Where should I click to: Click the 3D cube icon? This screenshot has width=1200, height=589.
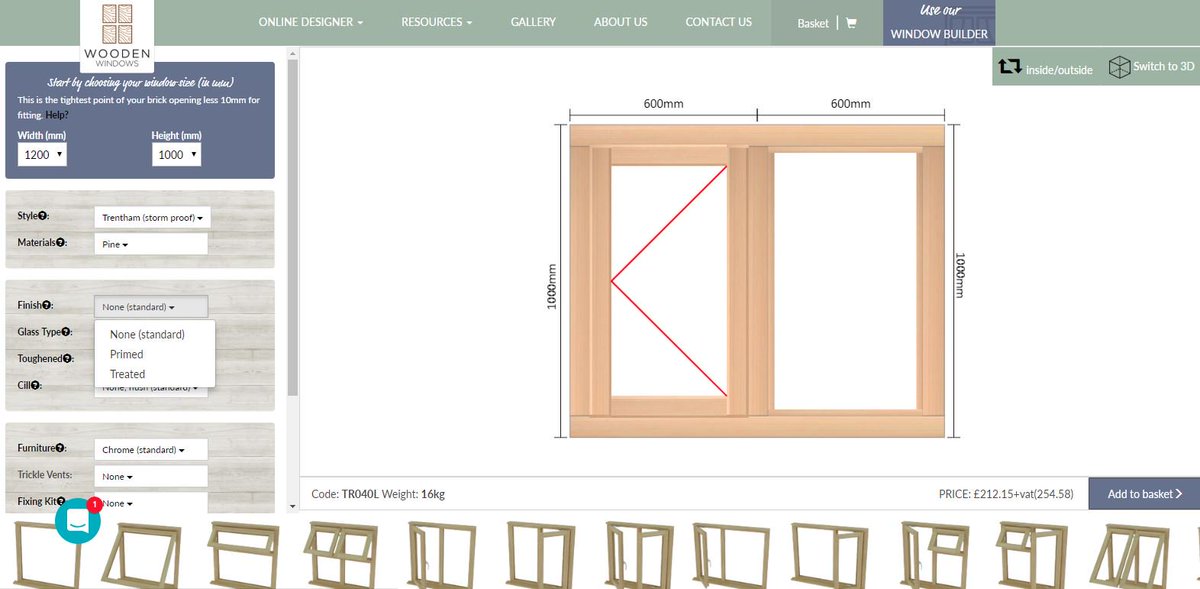point(1119,67)
